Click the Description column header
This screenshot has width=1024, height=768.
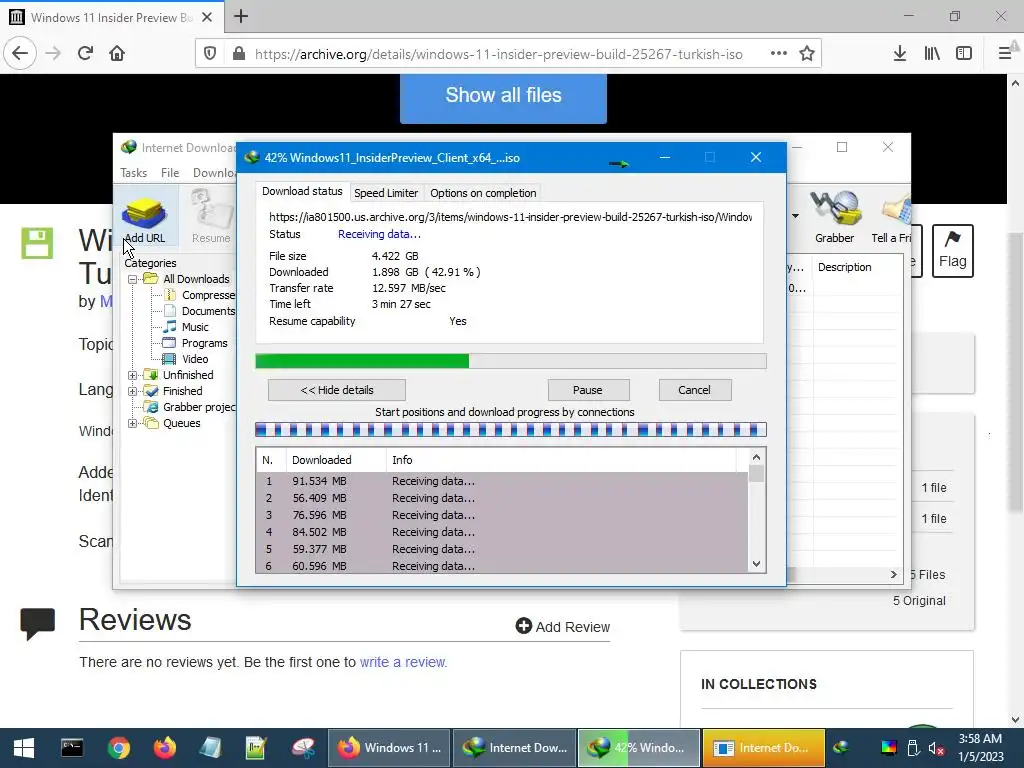pyautogui.click(x=857, y=267)
